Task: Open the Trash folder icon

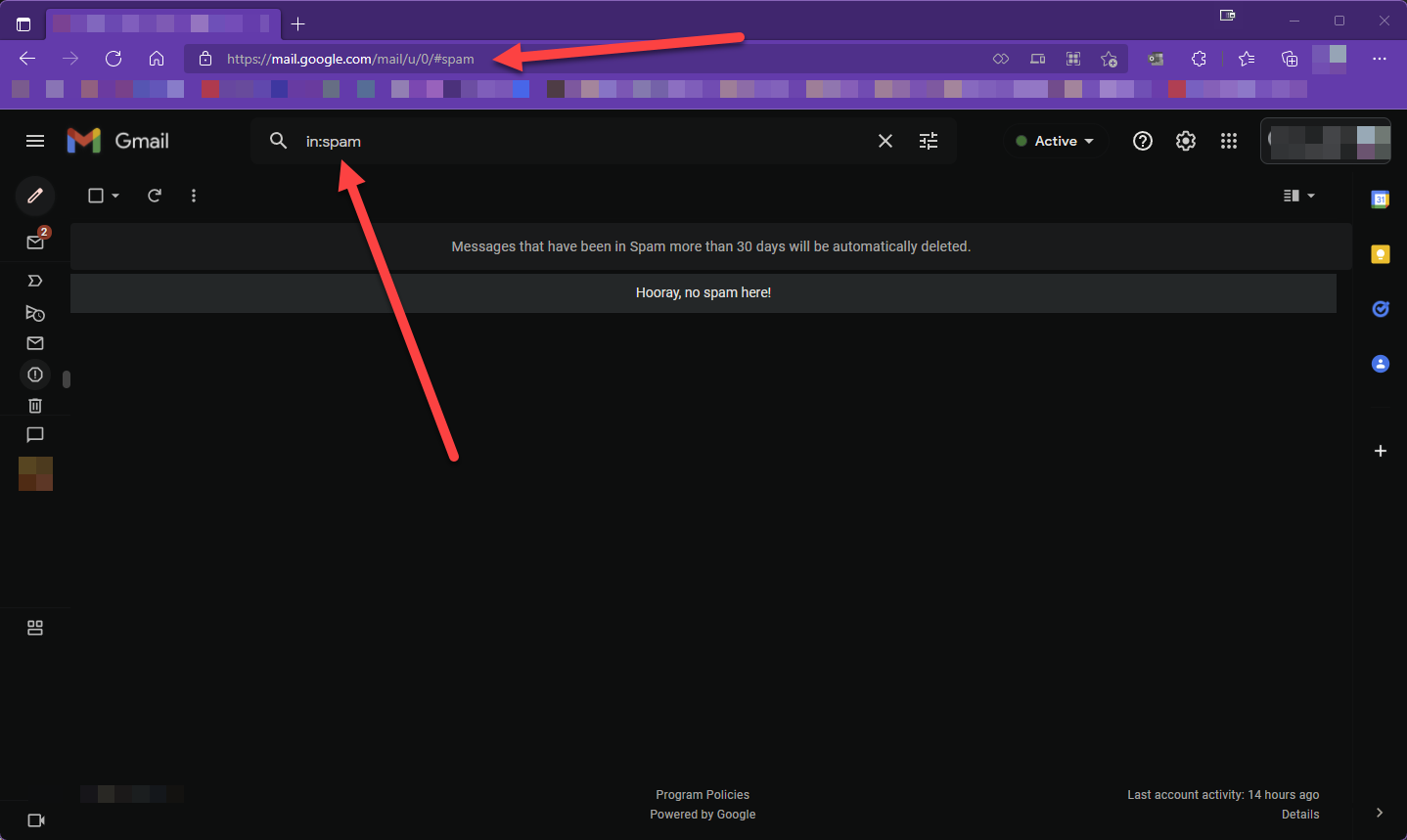Action: 35,406
